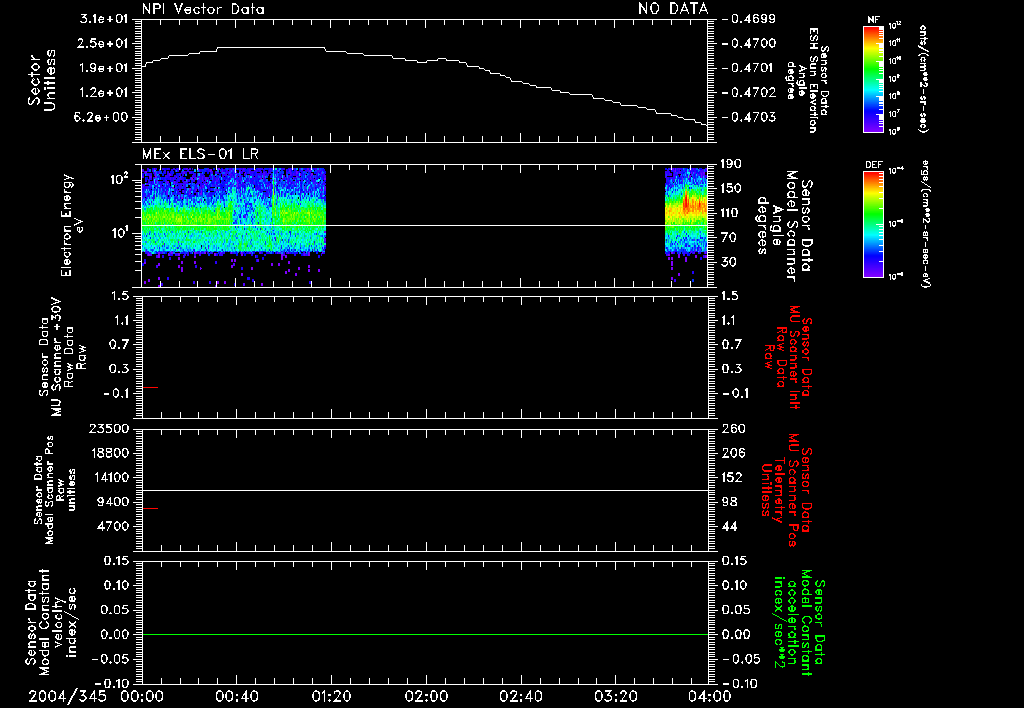Click the "NF" color bar label
This screenshot has width=1024, height=708.
point(873,20)
